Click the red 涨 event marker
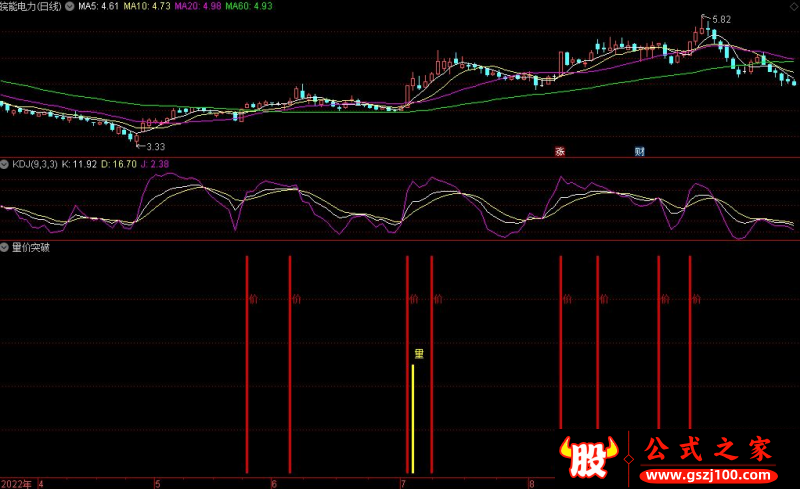 (x=560, y=151)
